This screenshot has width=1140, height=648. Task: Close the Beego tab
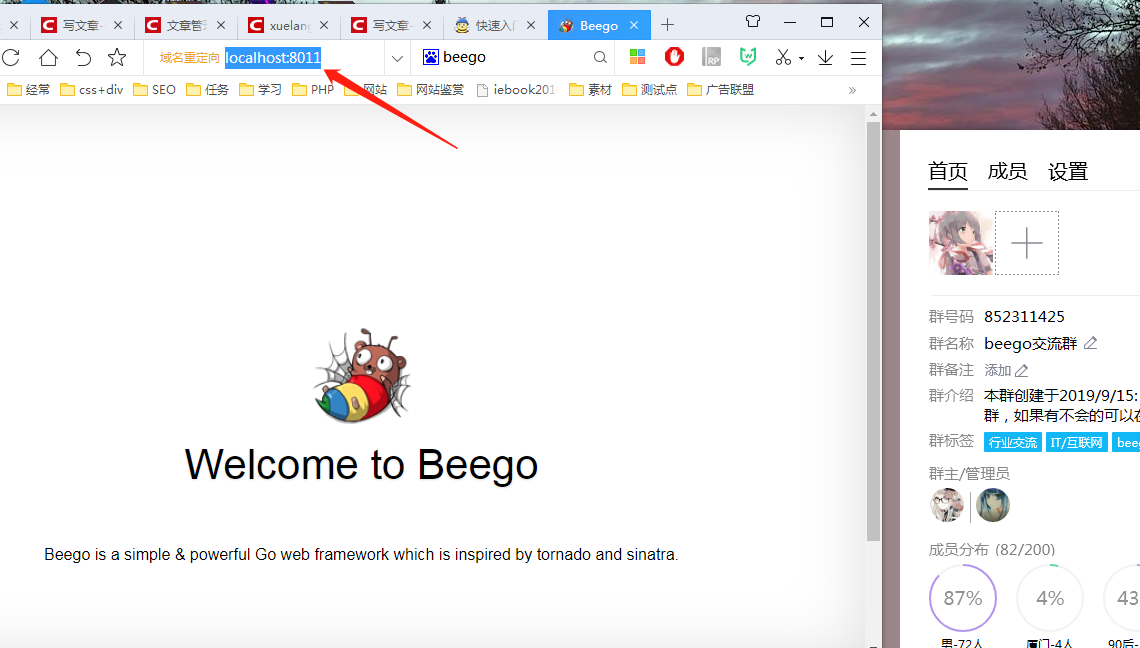(x=634, y=25)
